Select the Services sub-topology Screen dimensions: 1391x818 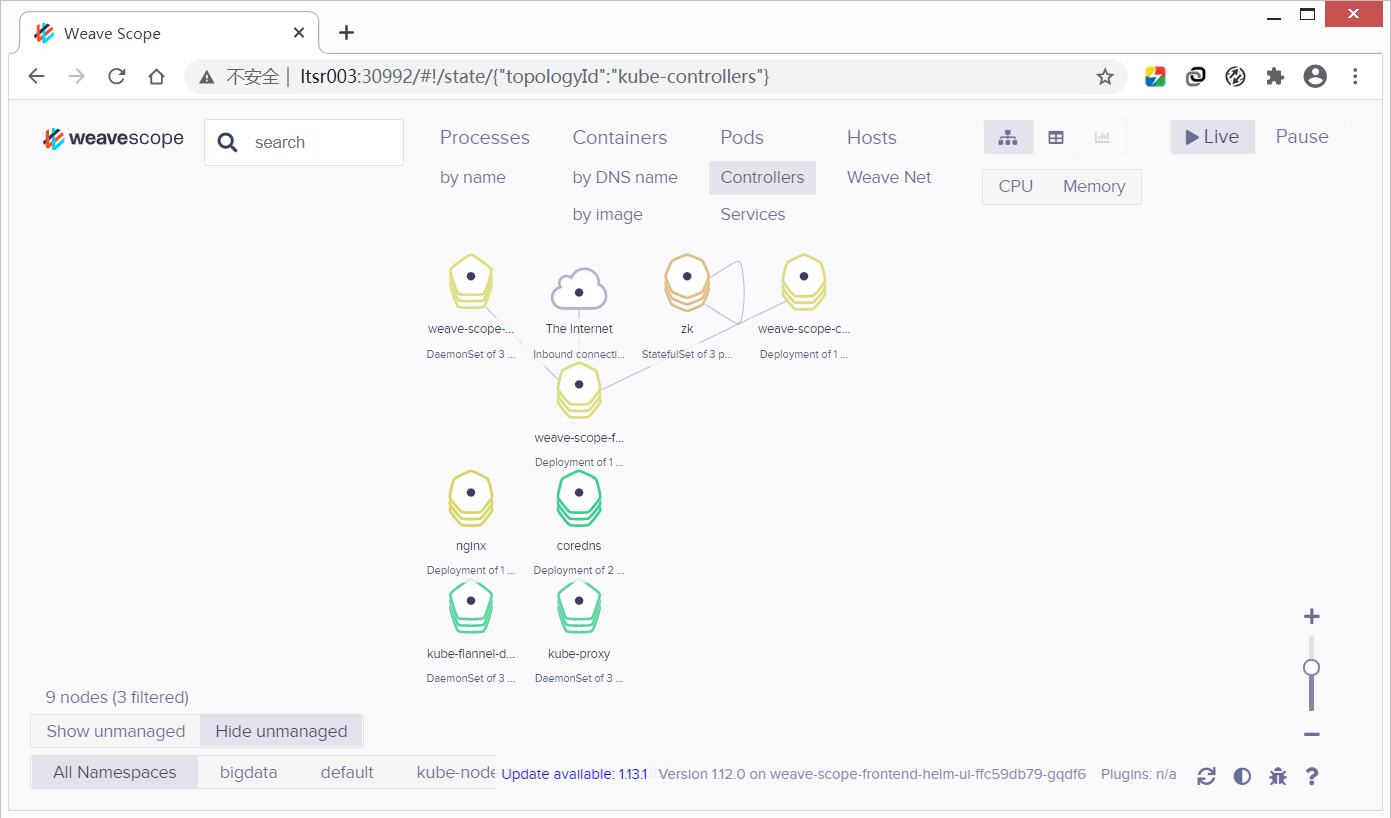coord(753,215)
